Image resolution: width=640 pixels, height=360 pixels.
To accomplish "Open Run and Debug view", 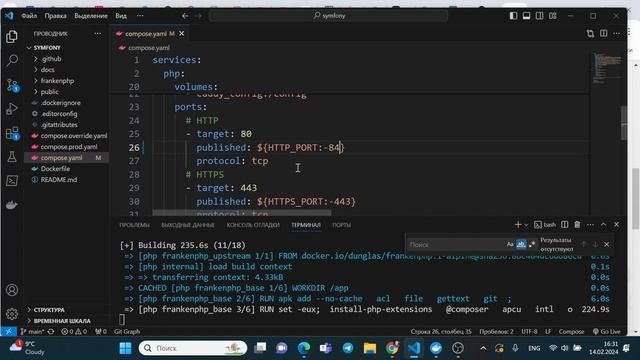I will point(12,109).
